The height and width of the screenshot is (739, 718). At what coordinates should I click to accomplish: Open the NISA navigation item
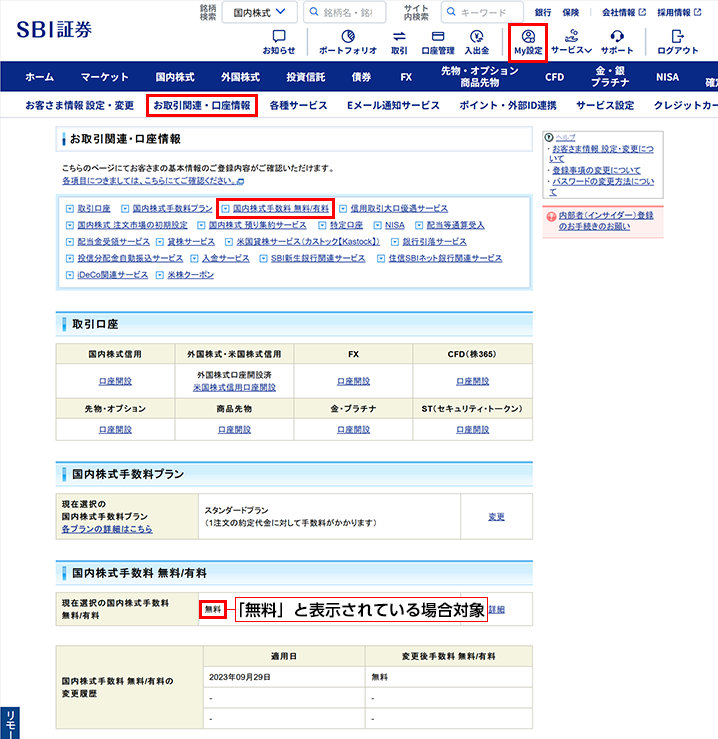tap(667, 77)
